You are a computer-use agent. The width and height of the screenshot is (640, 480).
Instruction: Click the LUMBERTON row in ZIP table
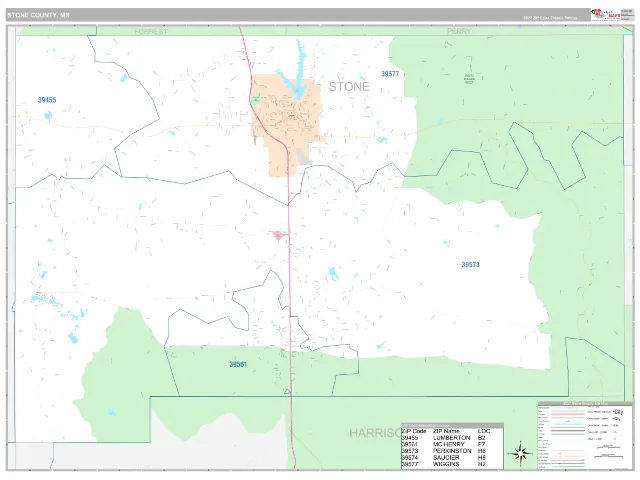pos(452,438)
